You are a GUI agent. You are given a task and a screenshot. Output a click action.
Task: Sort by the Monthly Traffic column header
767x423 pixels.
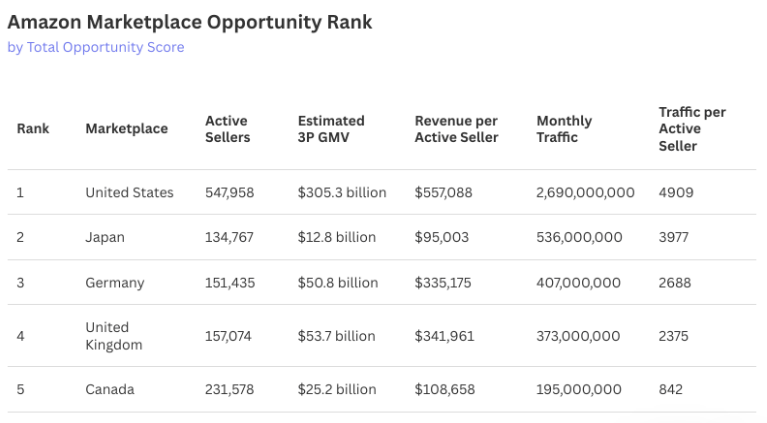tap(564, 129)
